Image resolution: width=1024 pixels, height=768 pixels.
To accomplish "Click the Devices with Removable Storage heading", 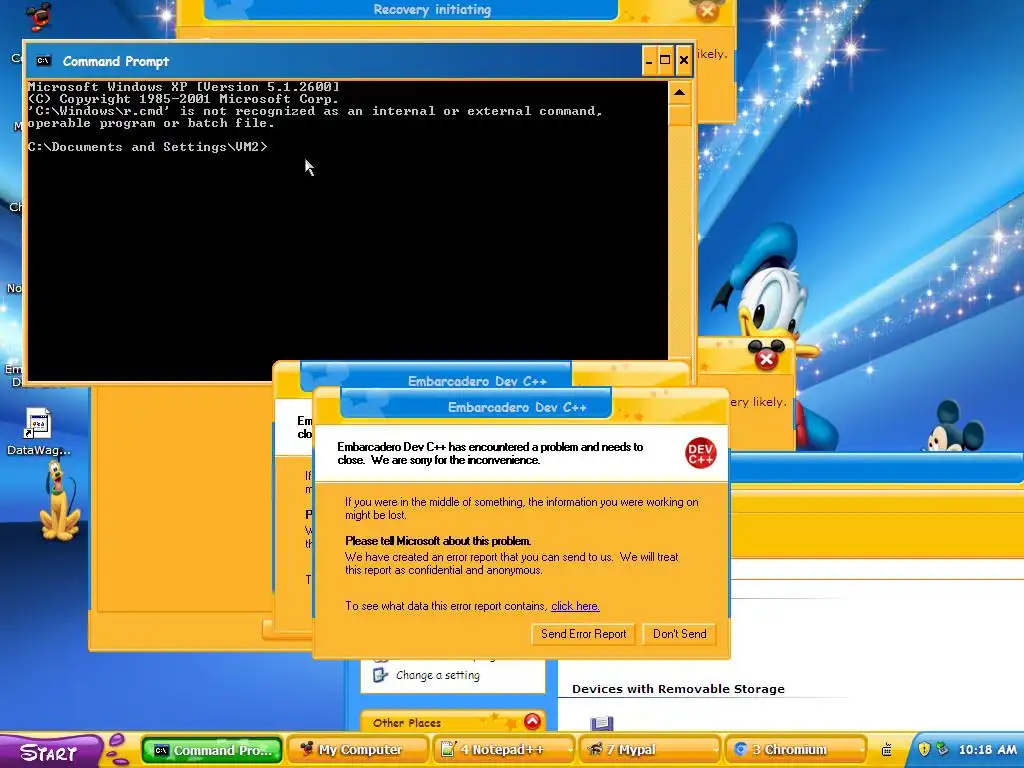I will click(678, 689).
